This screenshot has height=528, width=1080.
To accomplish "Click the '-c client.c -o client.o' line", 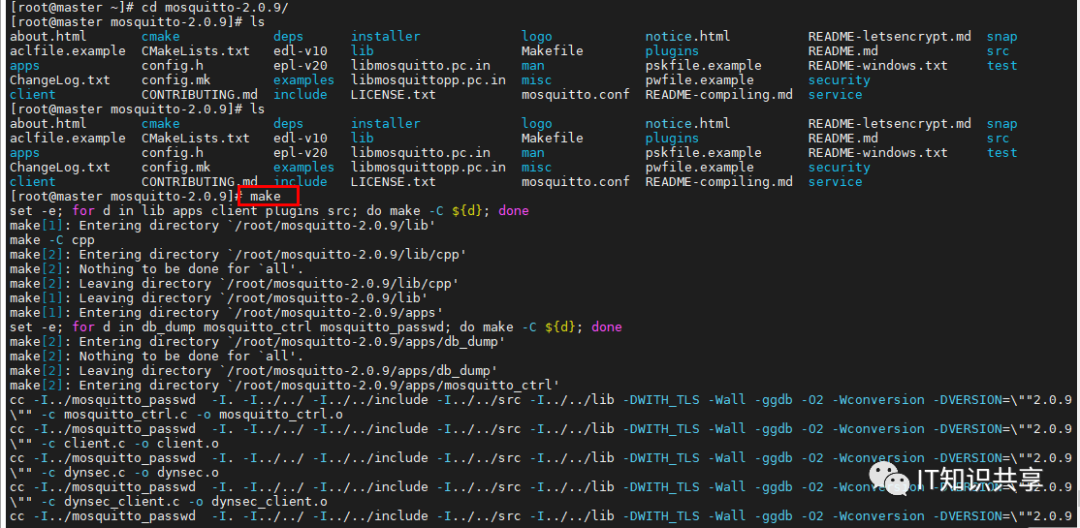I will [114, 443].
